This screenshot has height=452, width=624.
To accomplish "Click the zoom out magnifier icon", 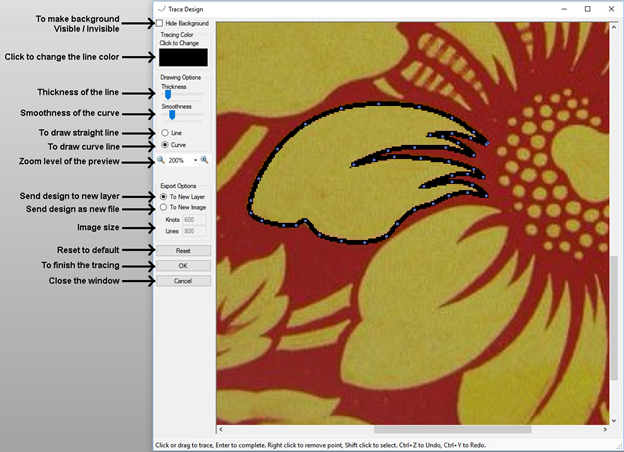I will (161, 160).
